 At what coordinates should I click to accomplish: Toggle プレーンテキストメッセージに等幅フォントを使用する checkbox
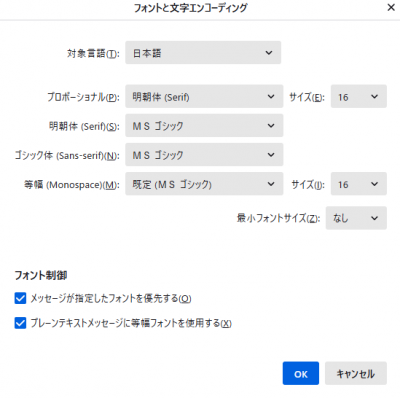pos(20,323)
